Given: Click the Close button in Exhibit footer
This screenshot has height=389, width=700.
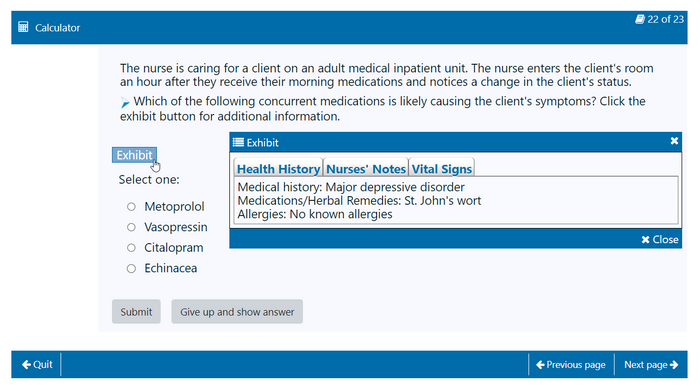Looking at the screenshot, I should (x=660, y=239).
